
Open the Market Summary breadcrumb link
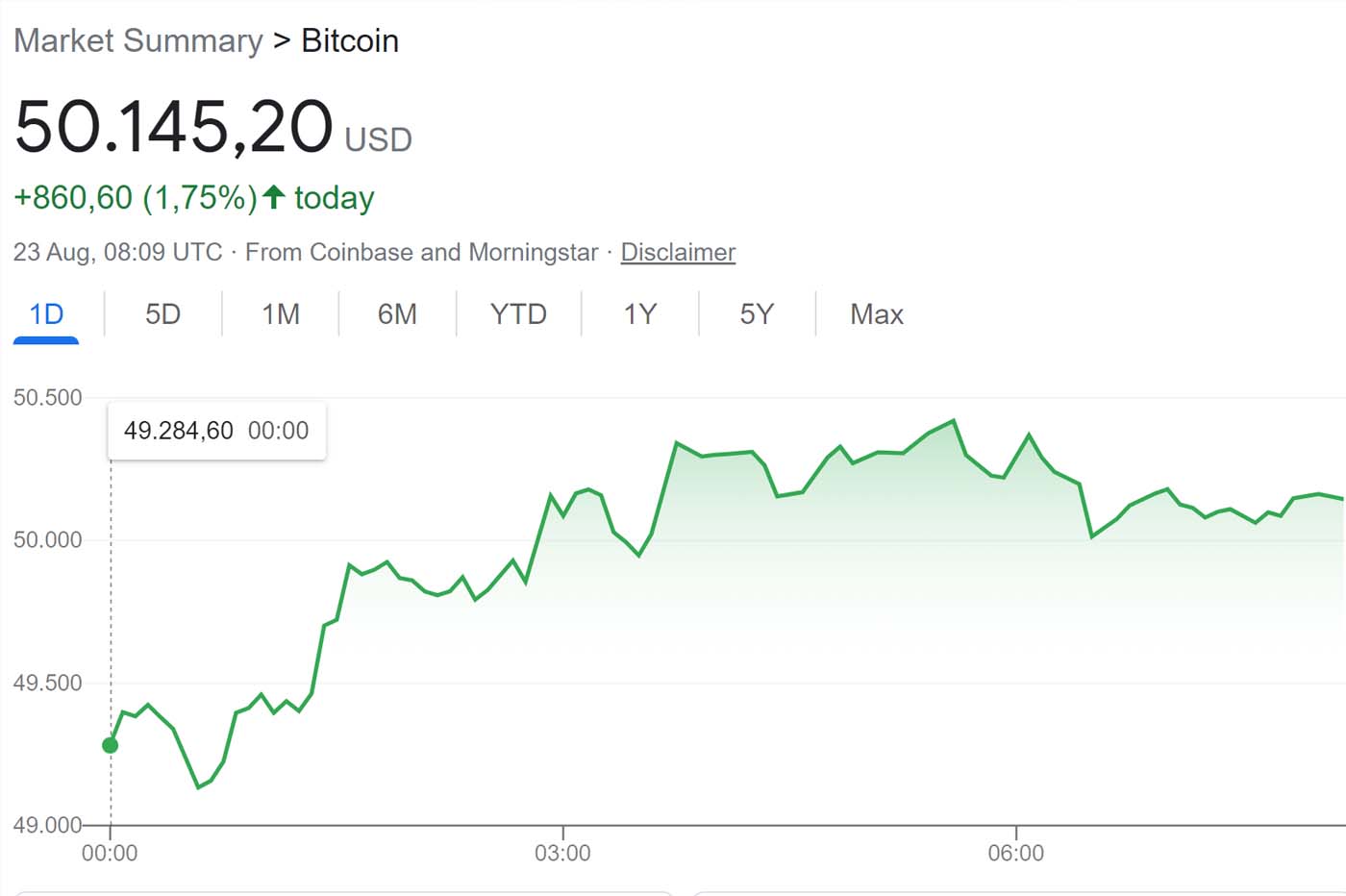(x=137, y=40)
